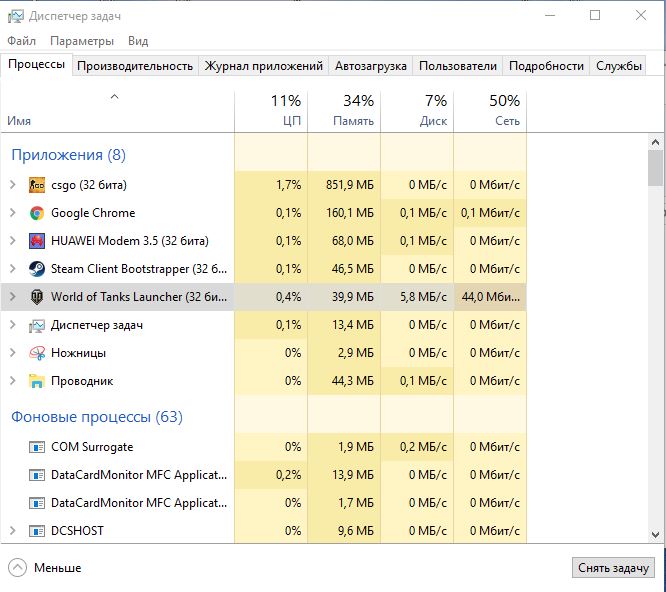The image size is (666, 592).
Task: Click the Проводник folder icon
Action: point(37,381)
